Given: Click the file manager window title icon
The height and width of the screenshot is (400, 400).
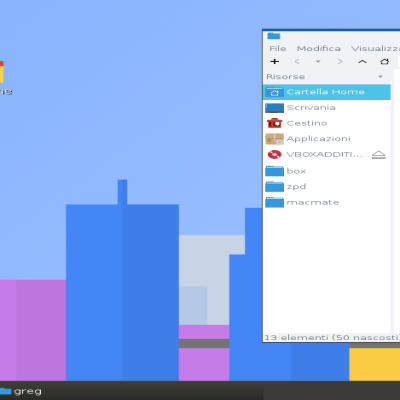Looking at the screenshot, I should point(274,36).
